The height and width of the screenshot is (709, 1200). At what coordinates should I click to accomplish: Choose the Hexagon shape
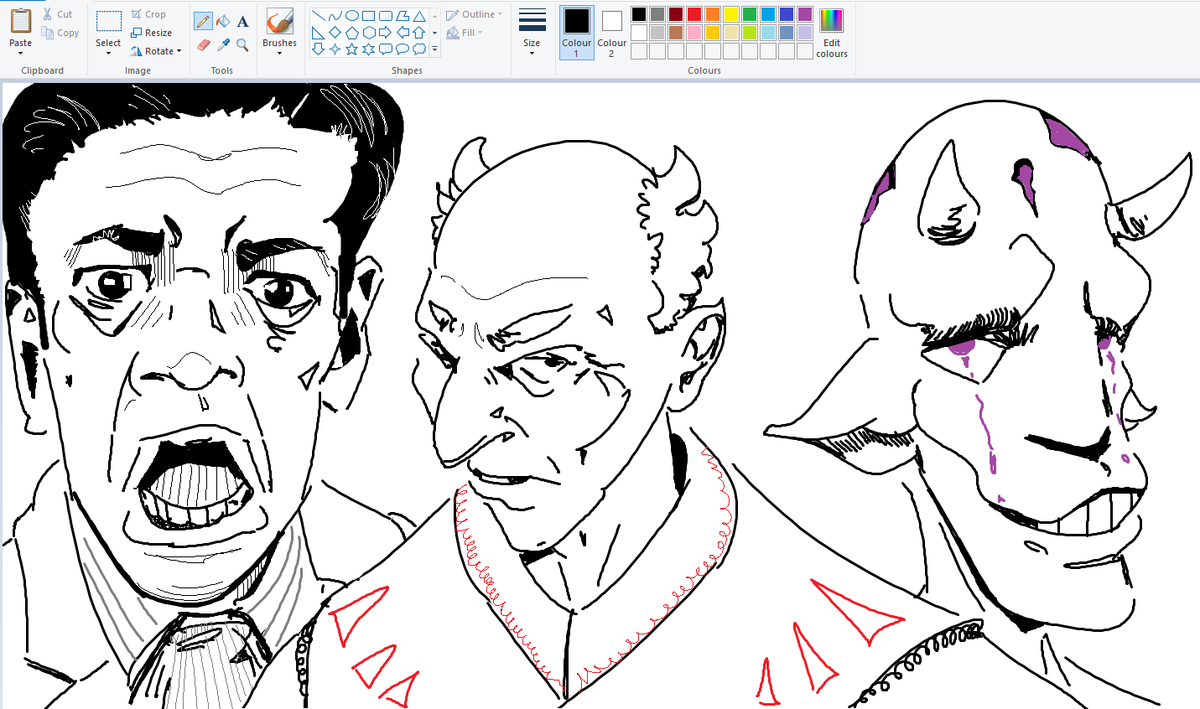coord(368,32)
